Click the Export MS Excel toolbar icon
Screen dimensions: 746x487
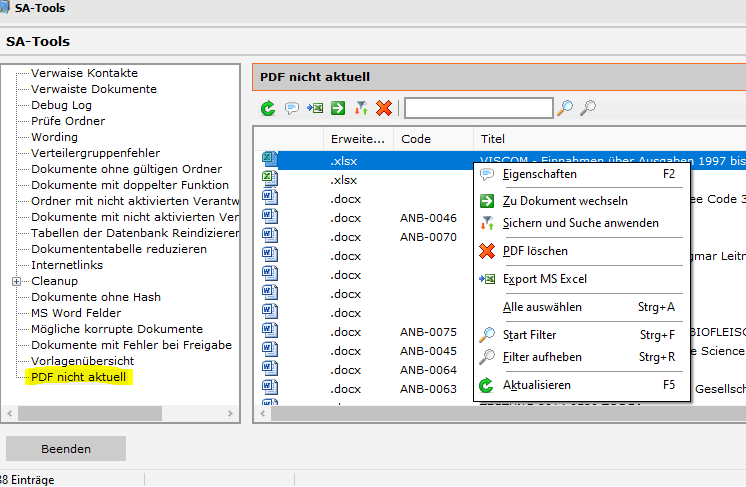point(315,108)
